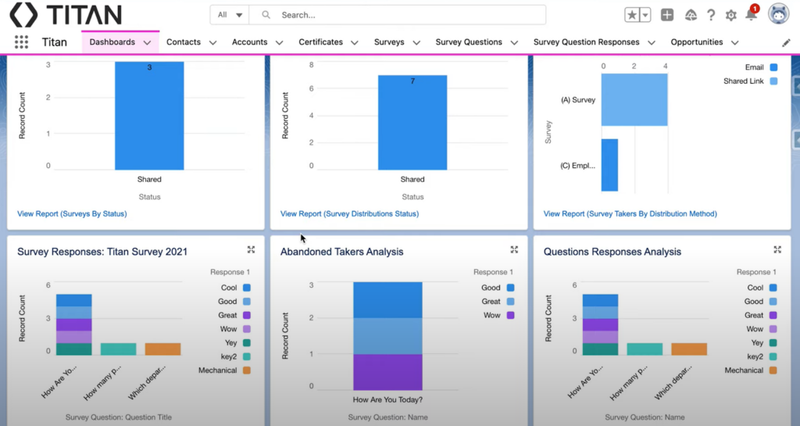Open the All search scope dropdown
This screenshot has width=800, height=426.
[230, 15]
